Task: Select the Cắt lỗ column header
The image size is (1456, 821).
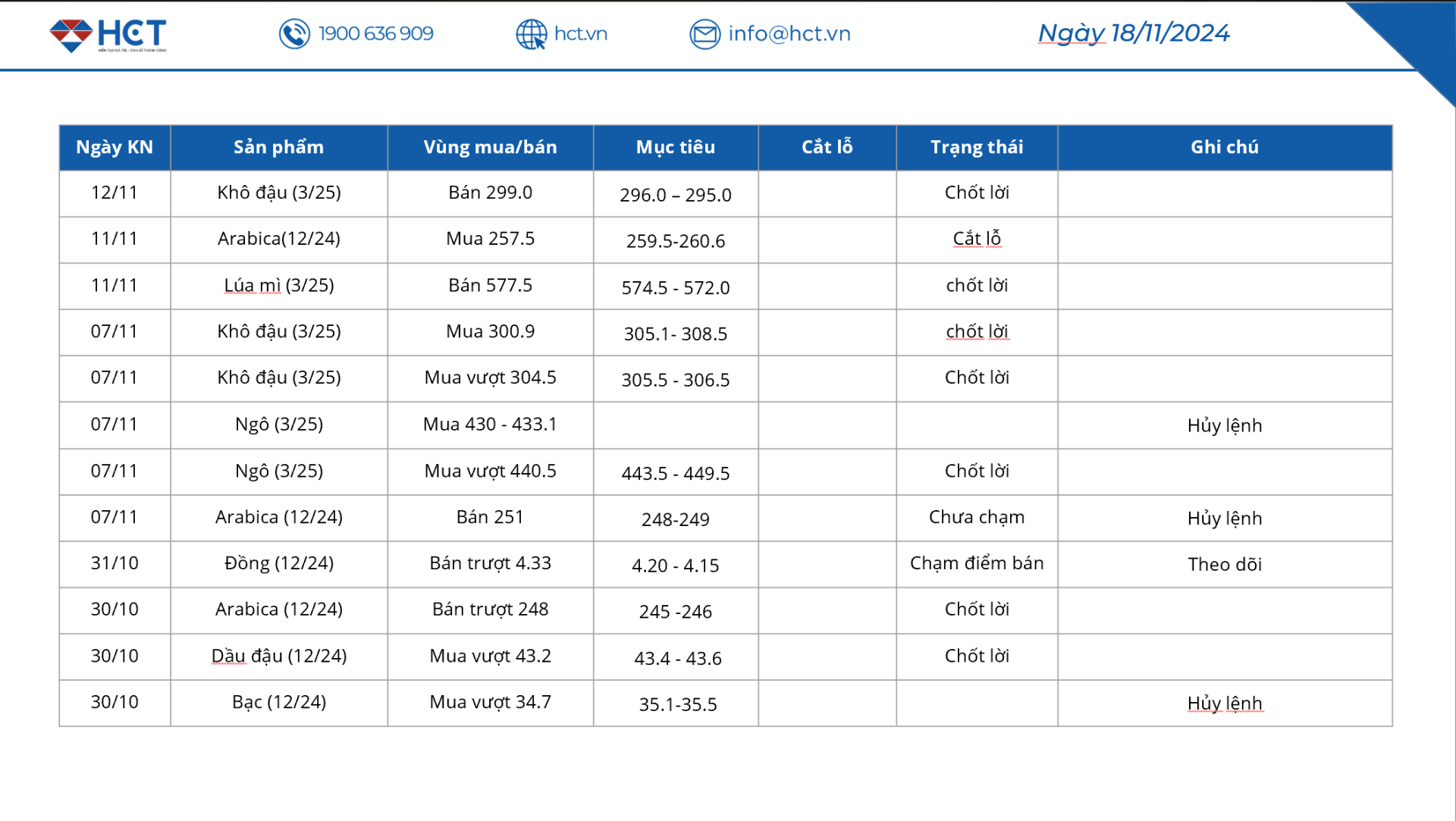Action: pyautogui.click(x=827, y=147)
